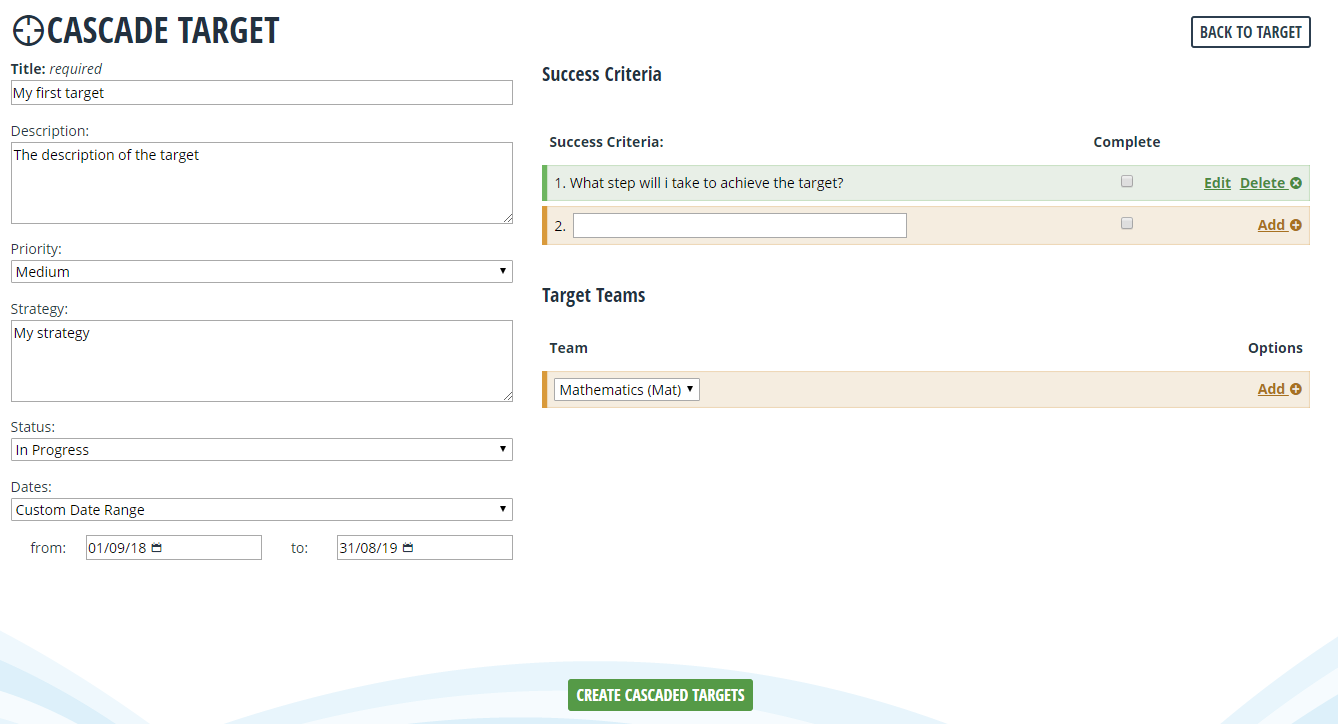Screen dimensions: 1338x724
Task: Open the calendar picker for to date
Action: [x=408, y=548]
